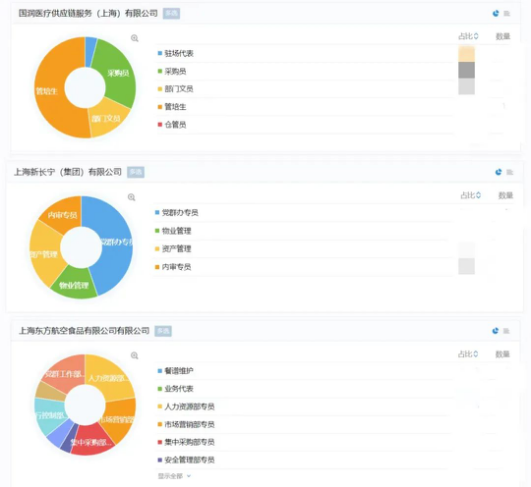Select 内审专员 legend row
Image resolution: width=531 pixels, height=487 pixels.
click(334, 267)
